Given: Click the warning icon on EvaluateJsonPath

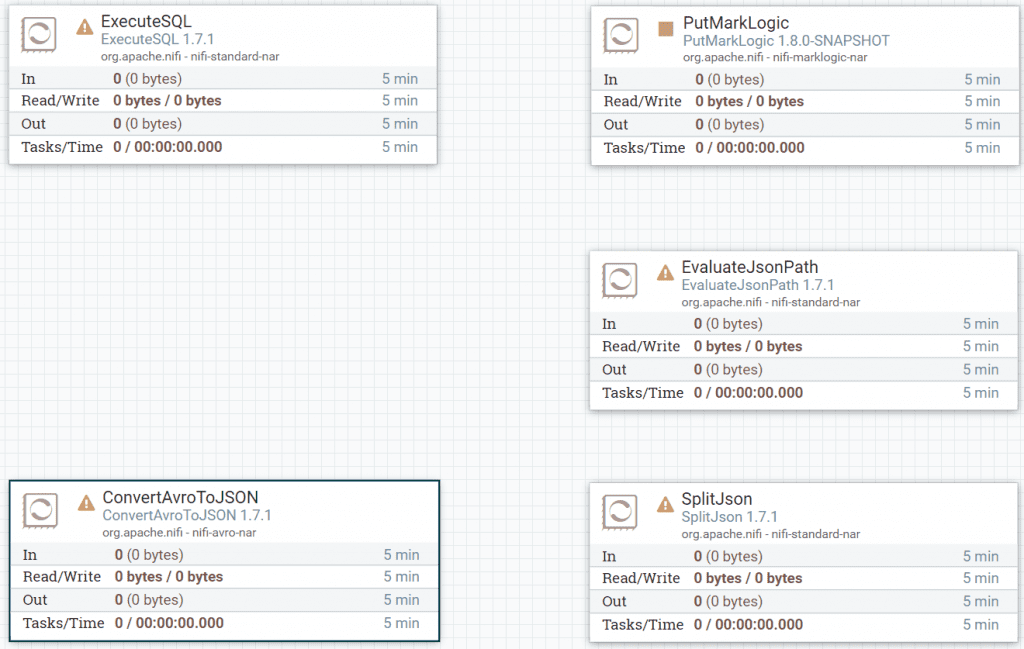Looking at the screenshot, I should pos(665,270).
